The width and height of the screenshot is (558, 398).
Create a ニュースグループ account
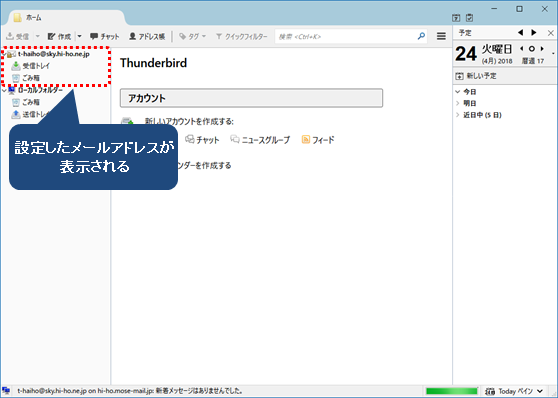click(260, 140)
